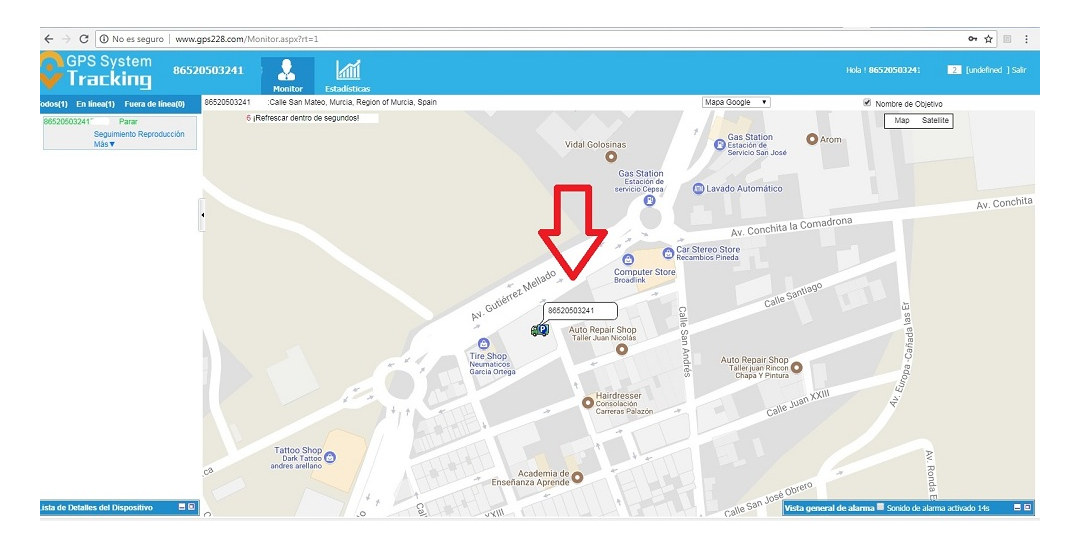The image size is (1080, 550).
Task: Go back with the browser back arrow
Action: pyautogui.click(x=48, y=39)
